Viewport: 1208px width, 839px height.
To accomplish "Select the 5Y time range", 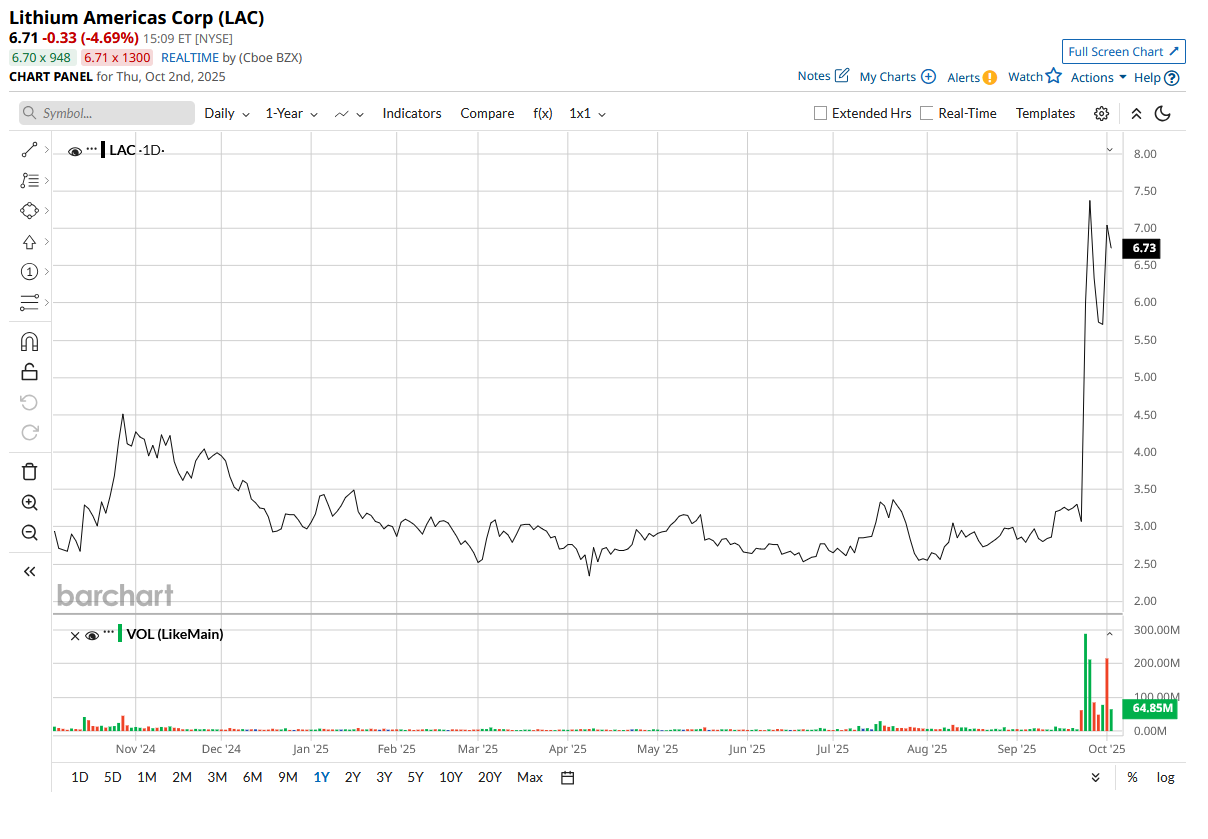I will click(x=415, y=777).
